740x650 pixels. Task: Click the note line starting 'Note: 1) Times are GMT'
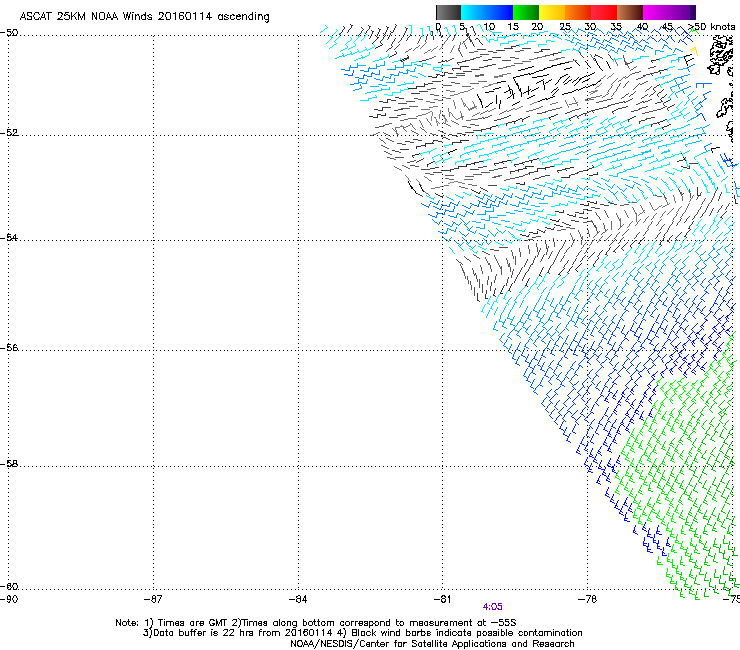(316, 623)
